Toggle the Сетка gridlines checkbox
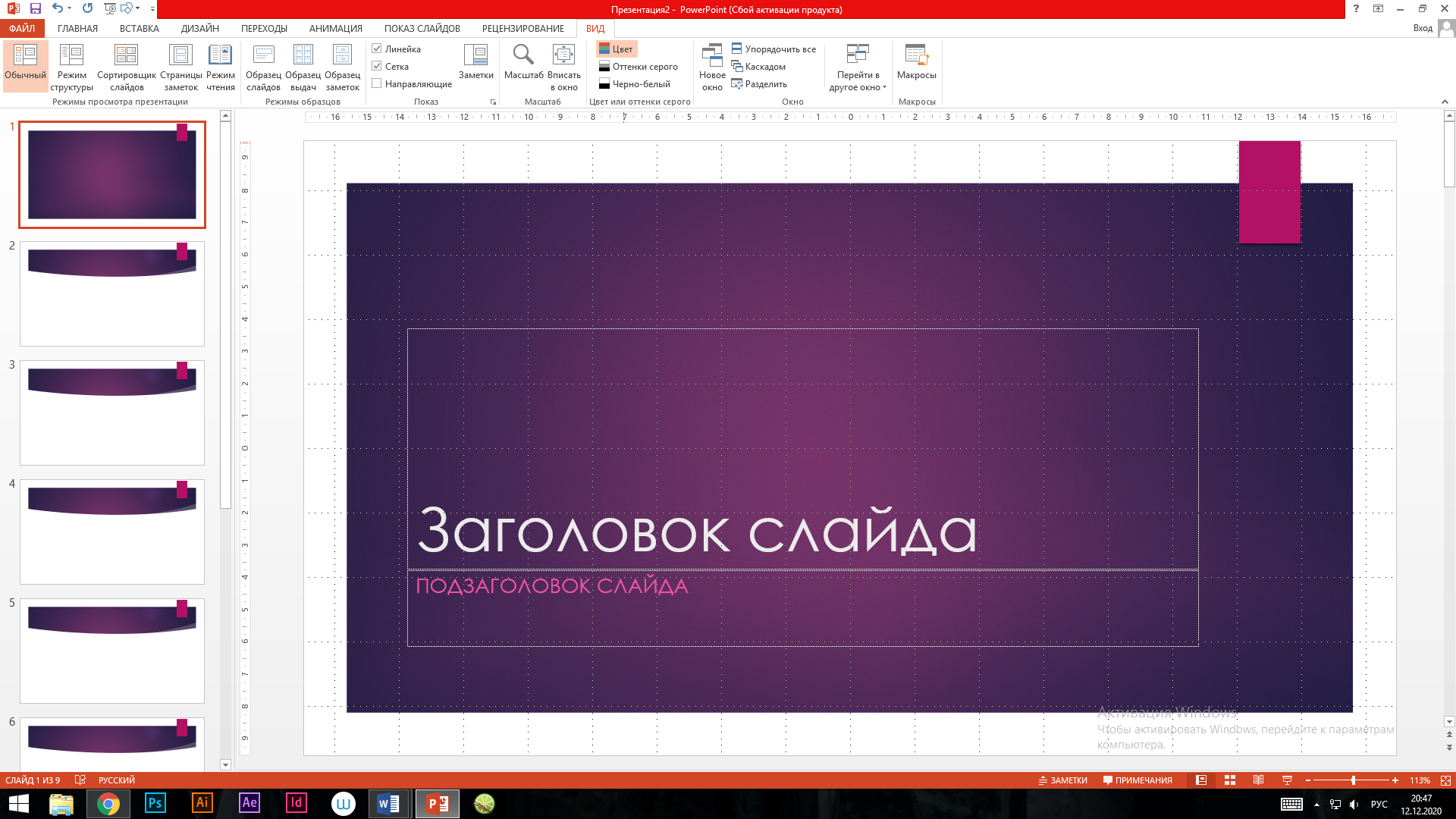This screenshot has width=1456, height=819. (377, 66)
